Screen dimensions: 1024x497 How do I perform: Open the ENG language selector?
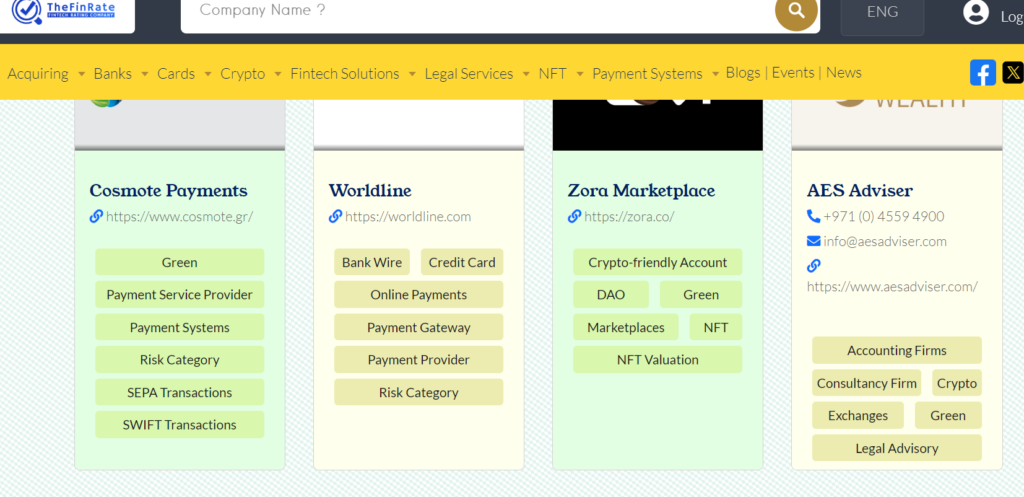click(x=882, y=13)
